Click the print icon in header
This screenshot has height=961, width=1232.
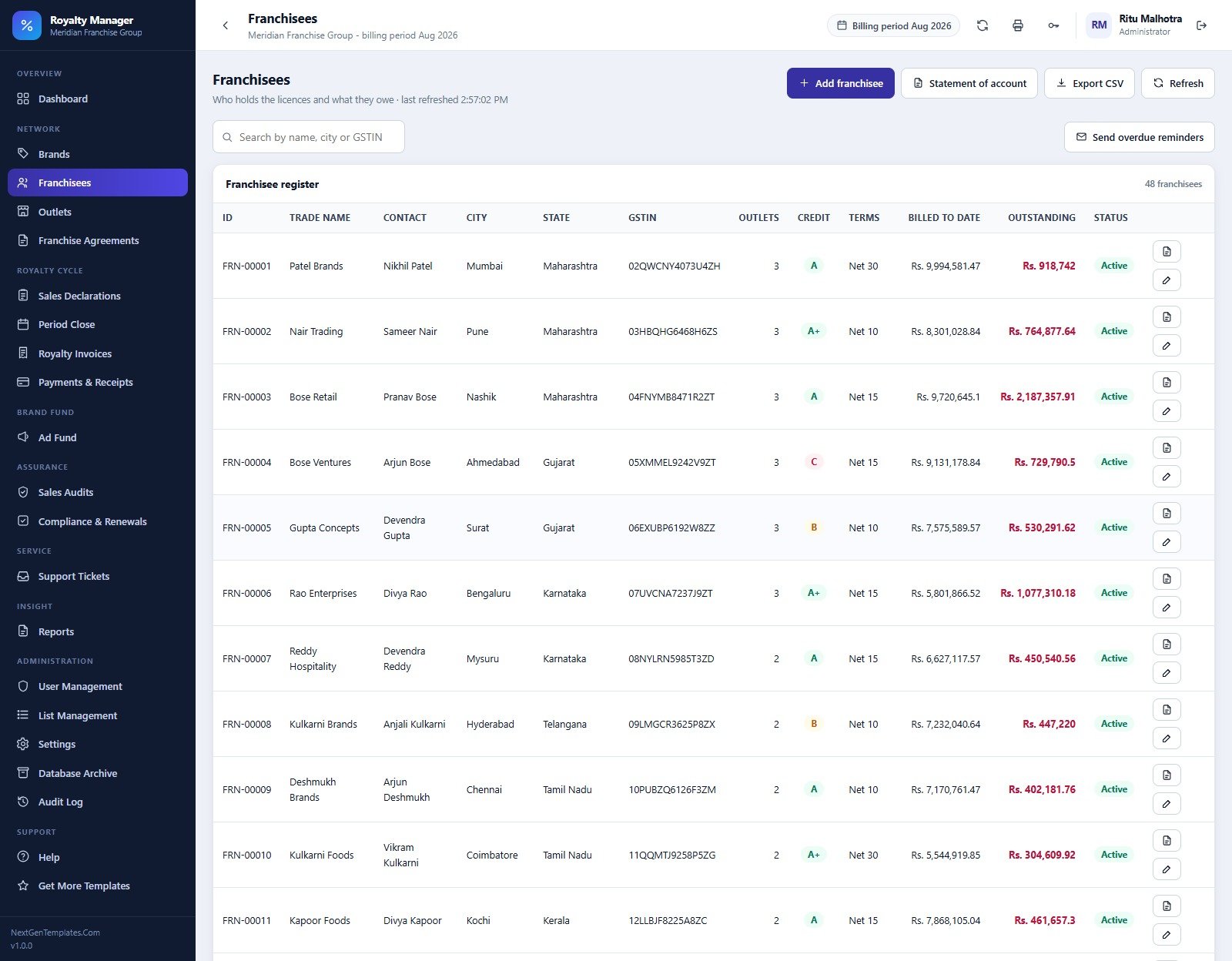1018,25
